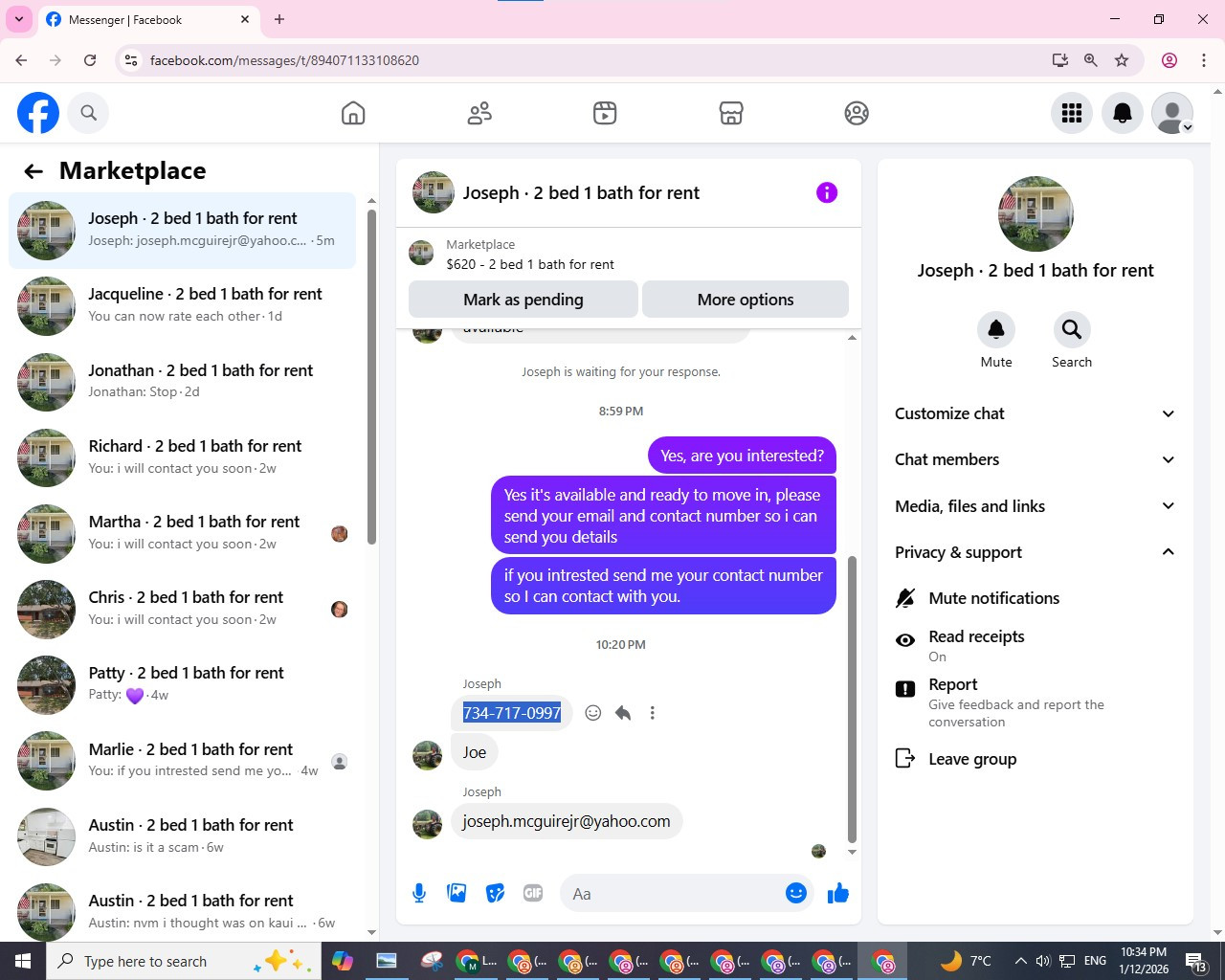Open Windows Start menu
This screenshot has height=980, width=1225.
point(23,961)
